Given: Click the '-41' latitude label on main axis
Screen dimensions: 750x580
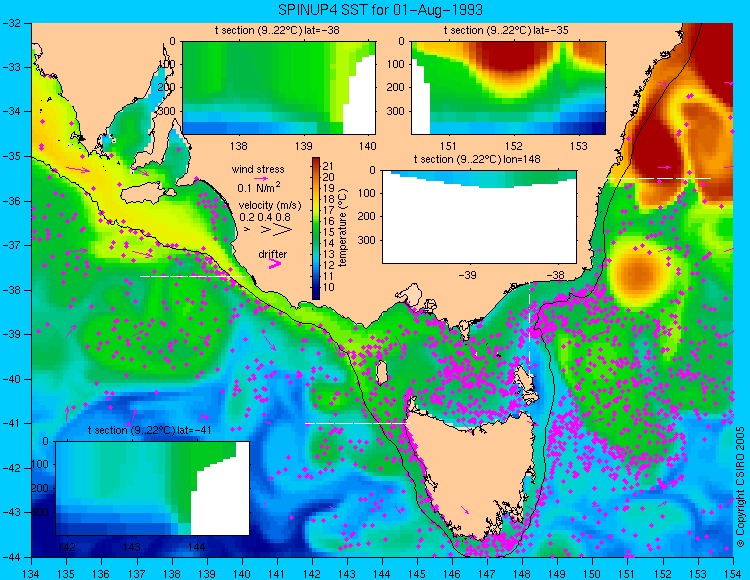Looking at the screenshot, I should (10, 423).
